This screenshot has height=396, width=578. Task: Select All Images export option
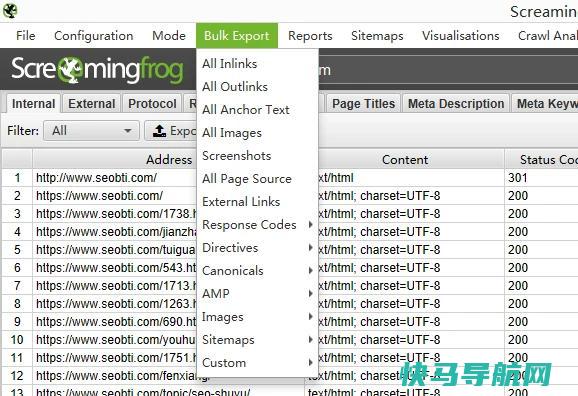click(258, 133)
